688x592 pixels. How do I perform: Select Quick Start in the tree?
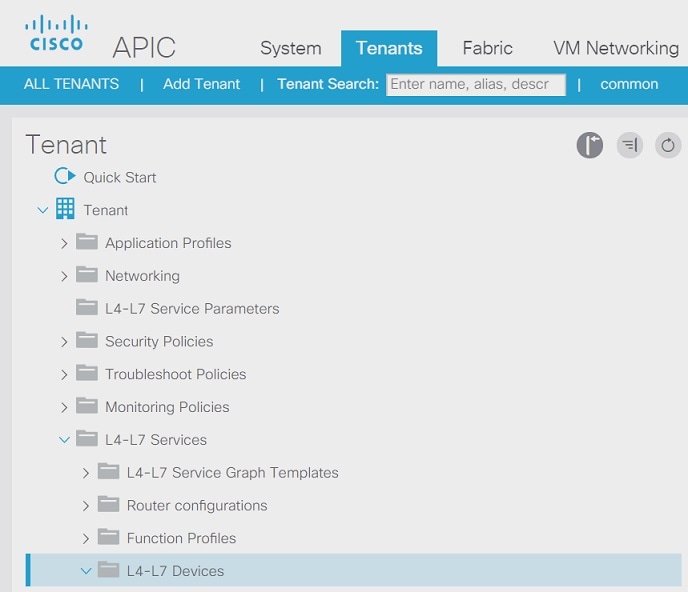click(x=119, y=177)
